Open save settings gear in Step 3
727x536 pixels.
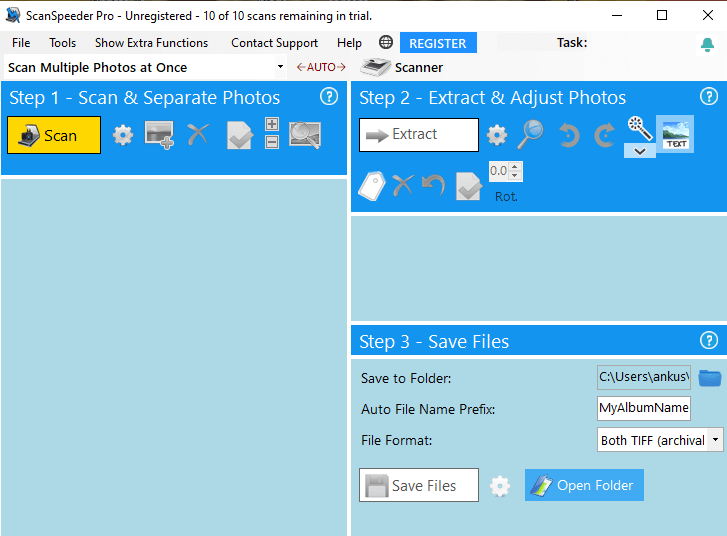point(500,486)
